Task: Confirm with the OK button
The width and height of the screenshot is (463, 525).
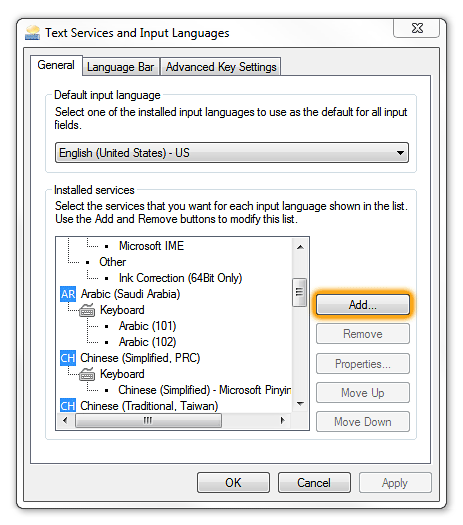Action: tap(233, 482)
